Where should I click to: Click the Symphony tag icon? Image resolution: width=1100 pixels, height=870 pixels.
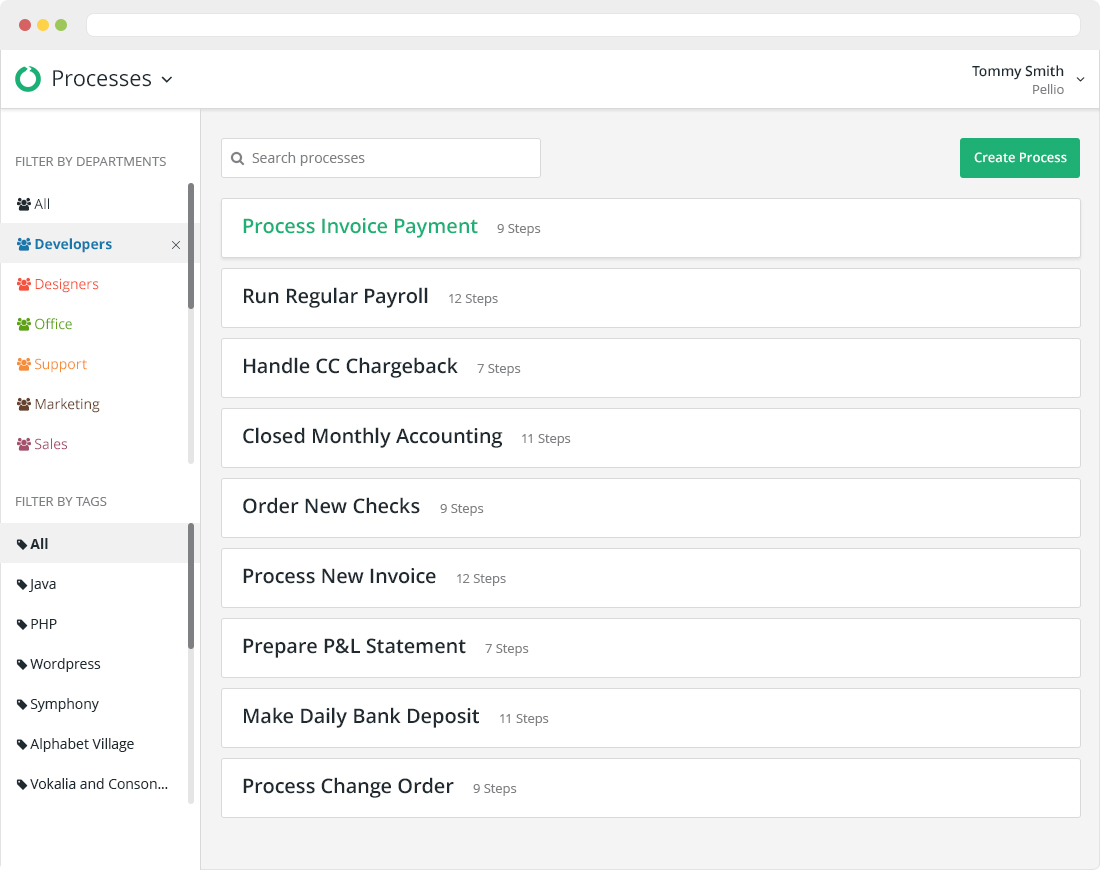[x=22, y=704]
